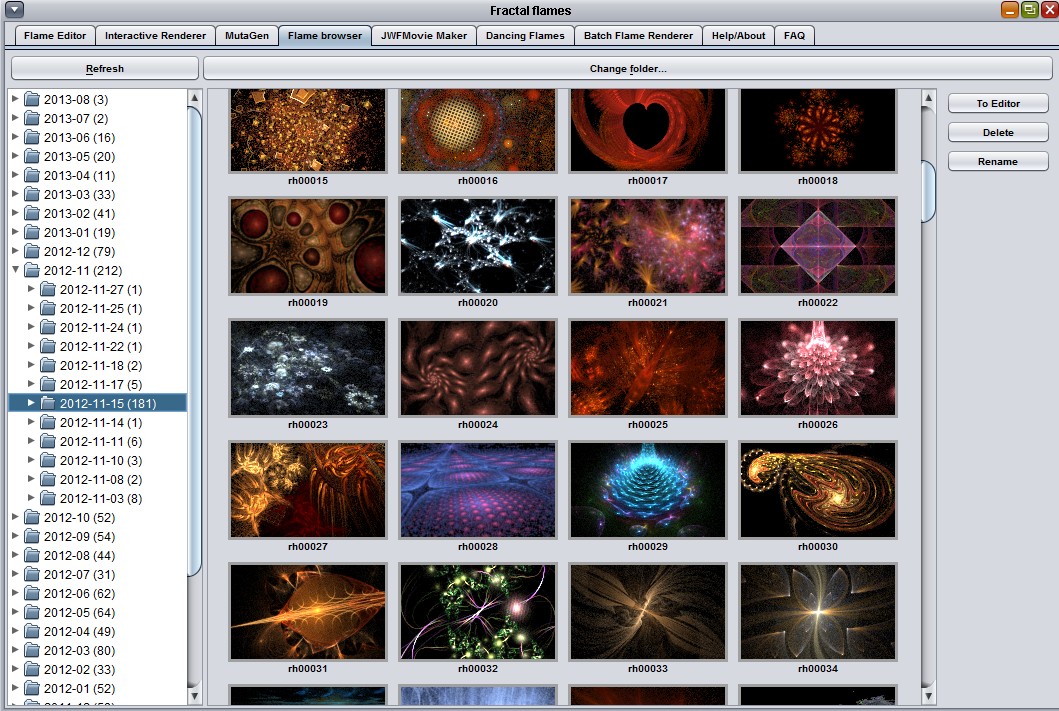Image resolution: width=1059 pixels, height=711 pixels.
Task: Expand the 2012-11-27 subfolder arrow
Action: (31, 289)
